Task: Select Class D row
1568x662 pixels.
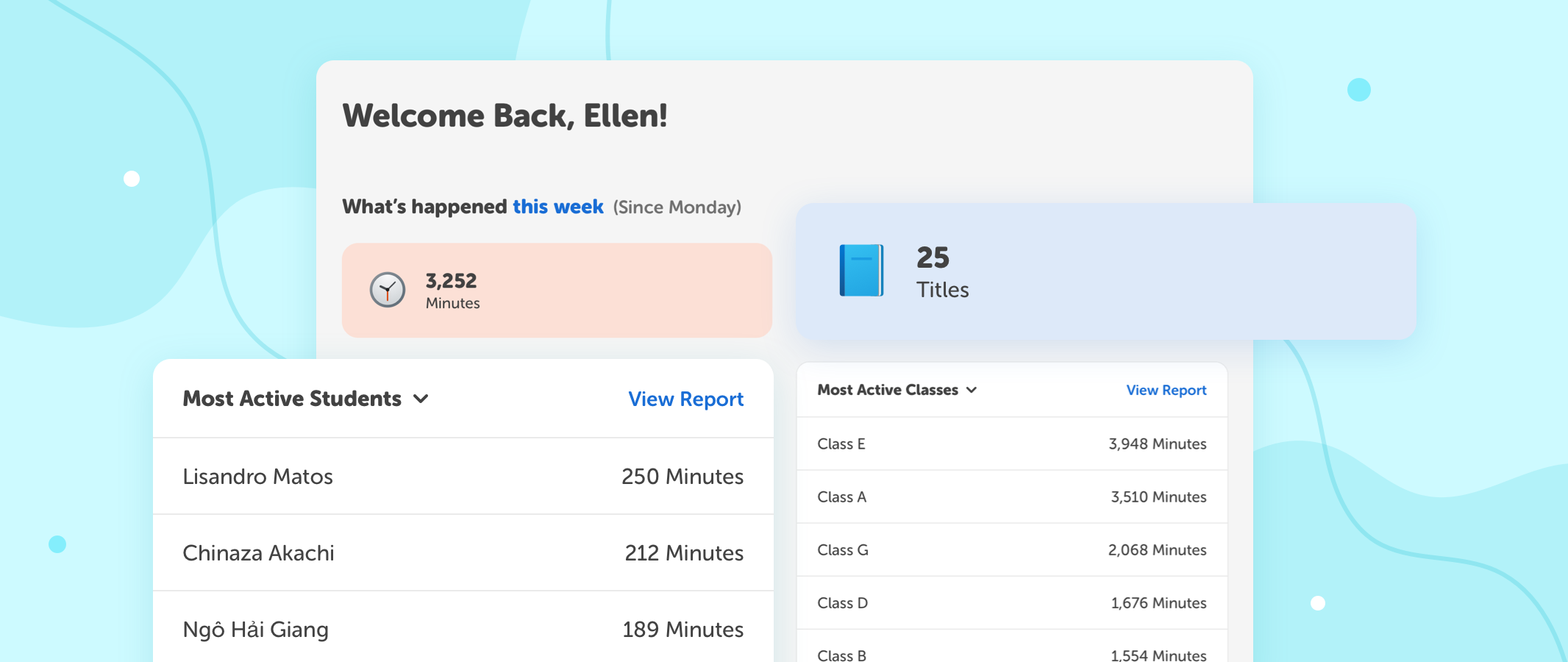Action: pos(841,603)
